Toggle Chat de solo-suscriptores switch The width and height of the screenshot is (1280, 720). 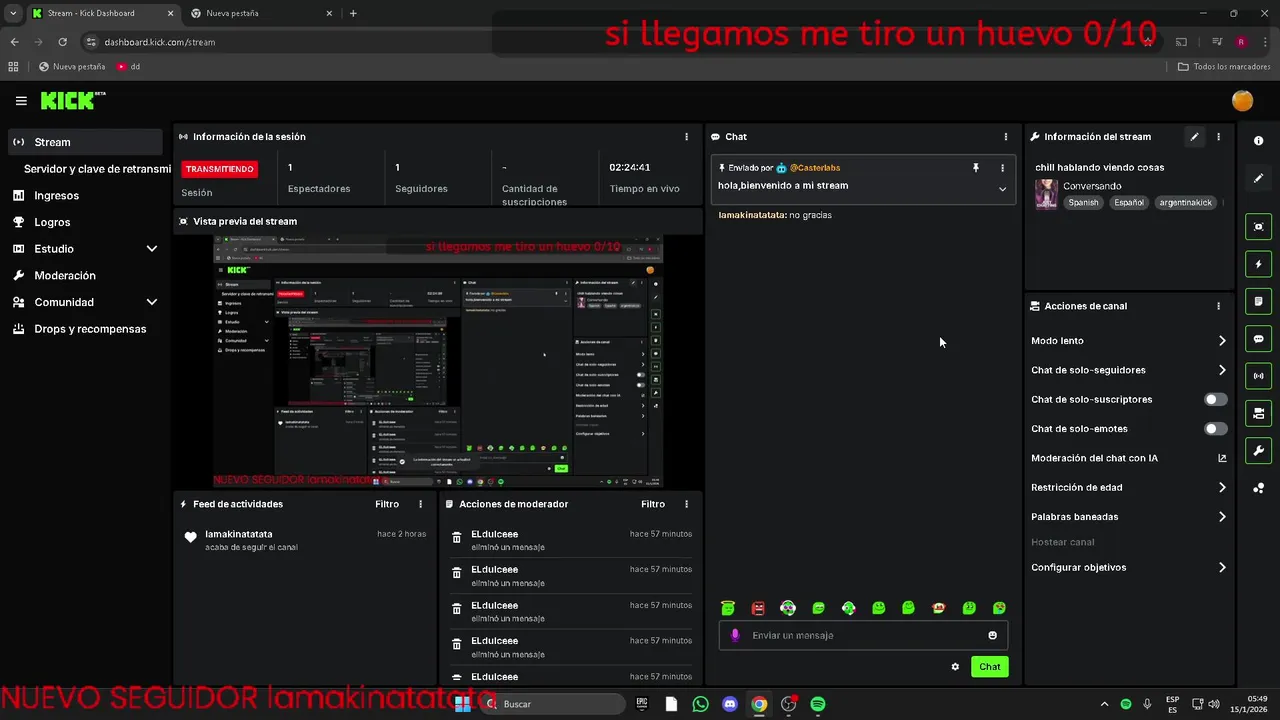pos(1216,399)
